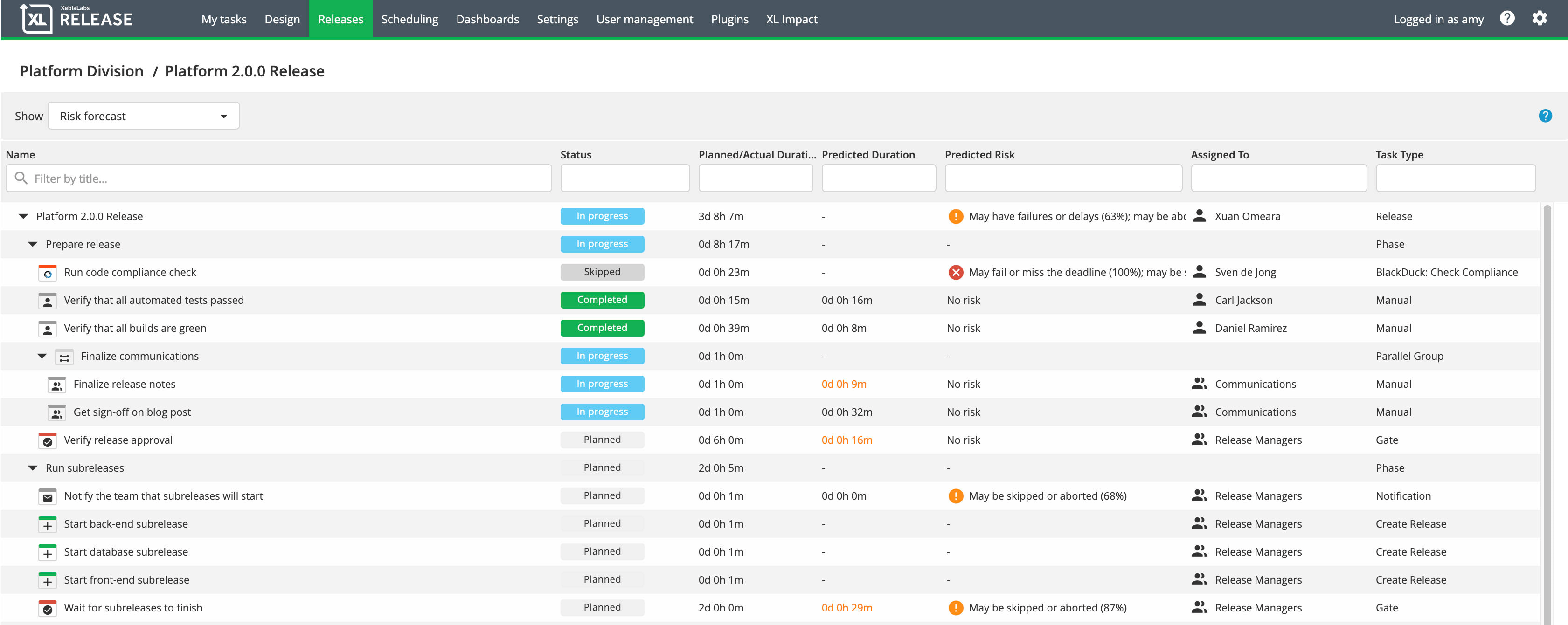Screen dimensions: 1568x625
Task: Click the parallel group icon for Finalize communications
Action: pos(64,357)
